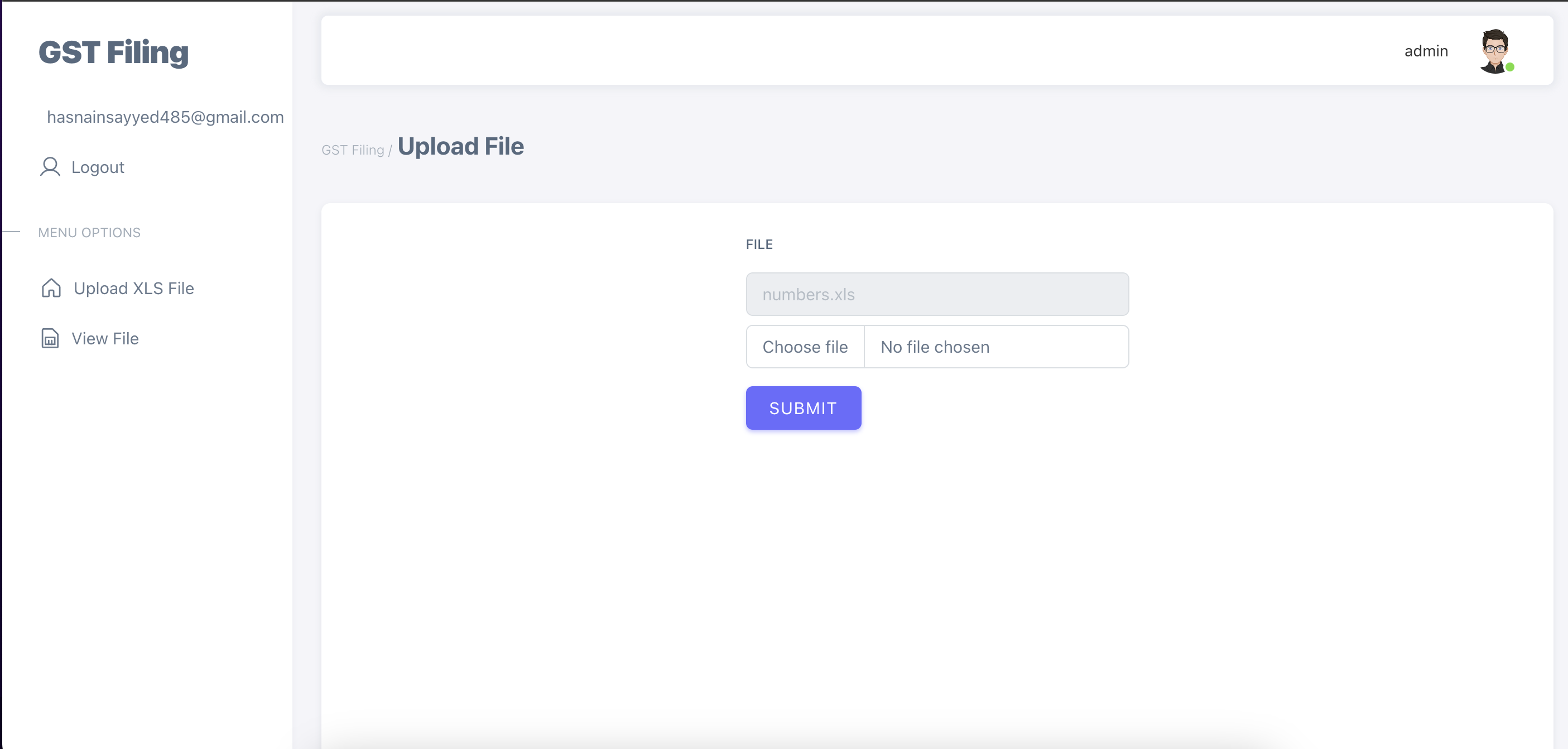Click the GST Filing logo title

[x=114, y=52]
